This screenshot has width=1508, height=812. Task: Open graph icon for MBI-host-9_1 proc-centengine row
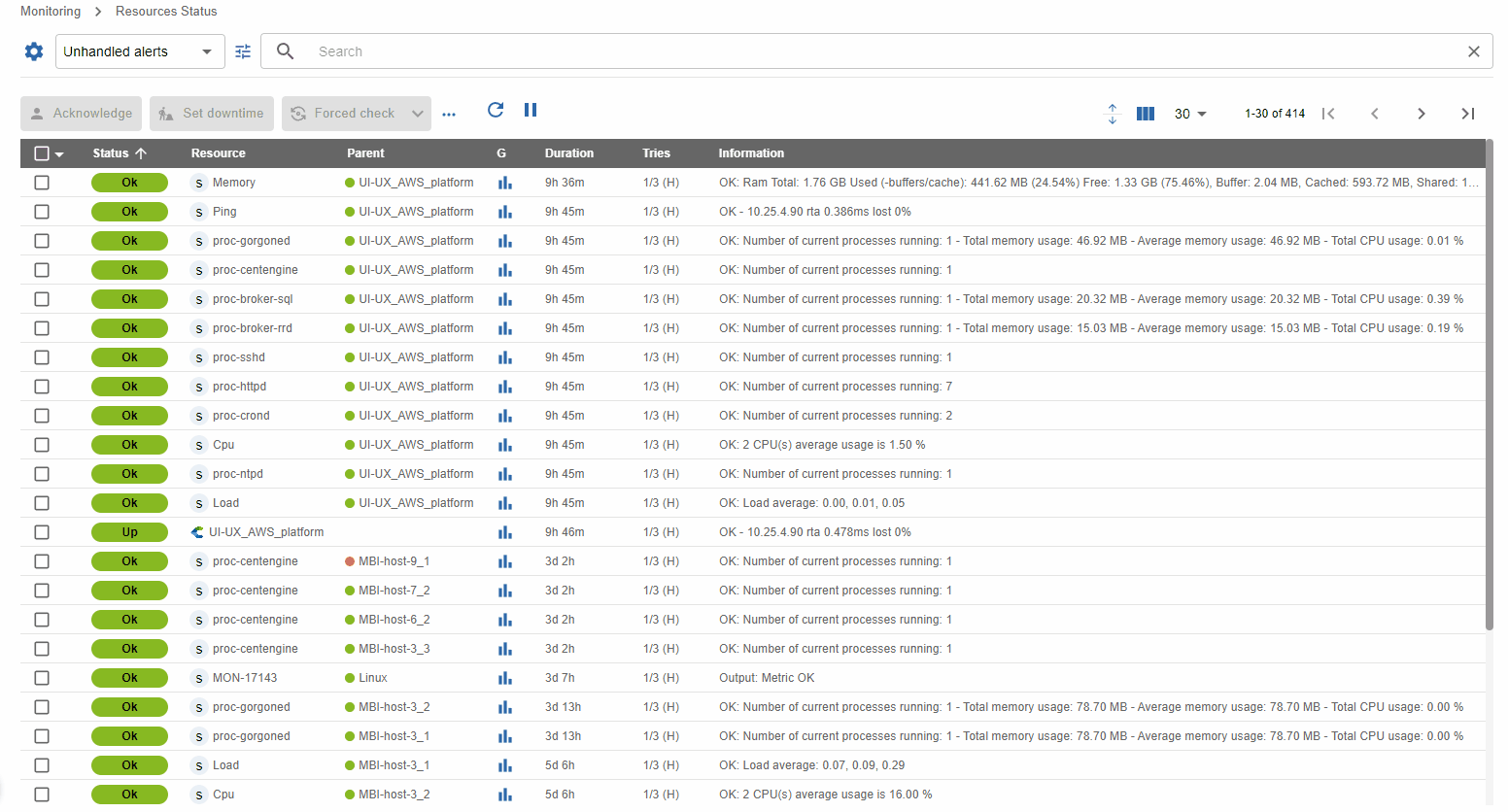(x=505, y=561)
